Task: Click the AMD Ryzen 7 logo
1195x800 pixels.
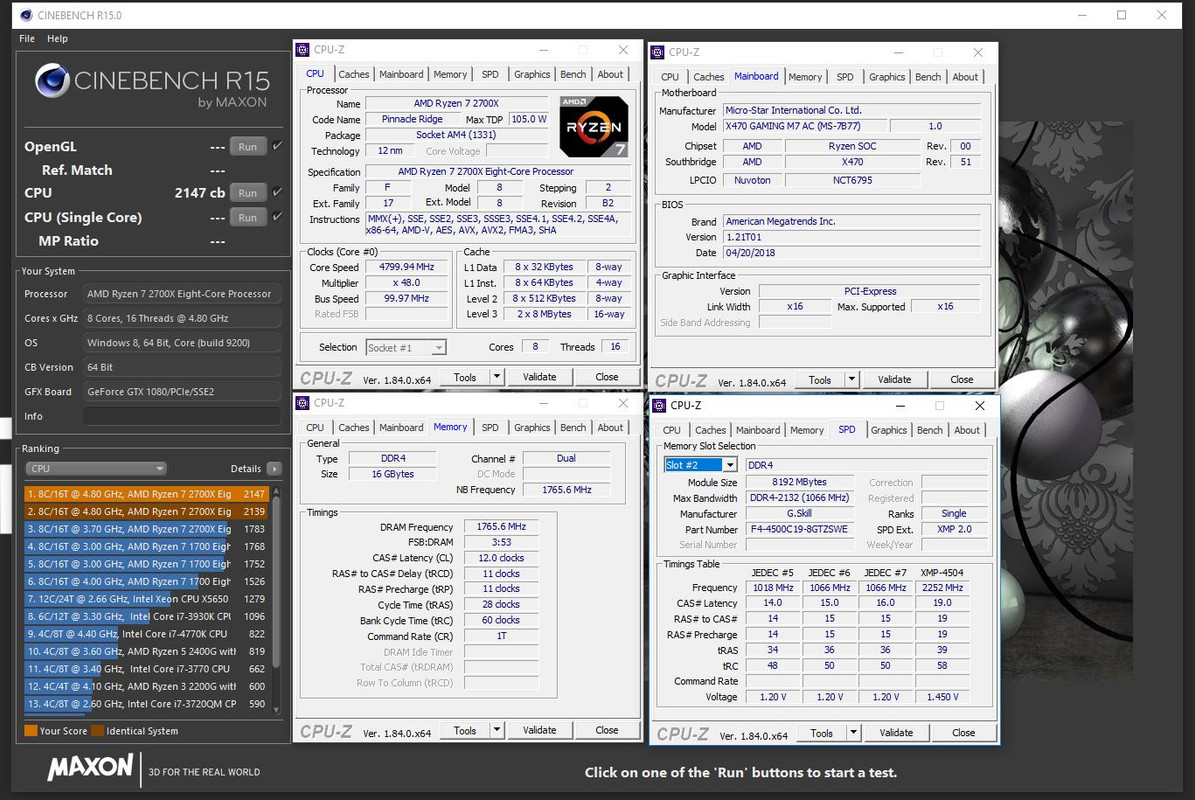Action: click(x=594, y=126)
